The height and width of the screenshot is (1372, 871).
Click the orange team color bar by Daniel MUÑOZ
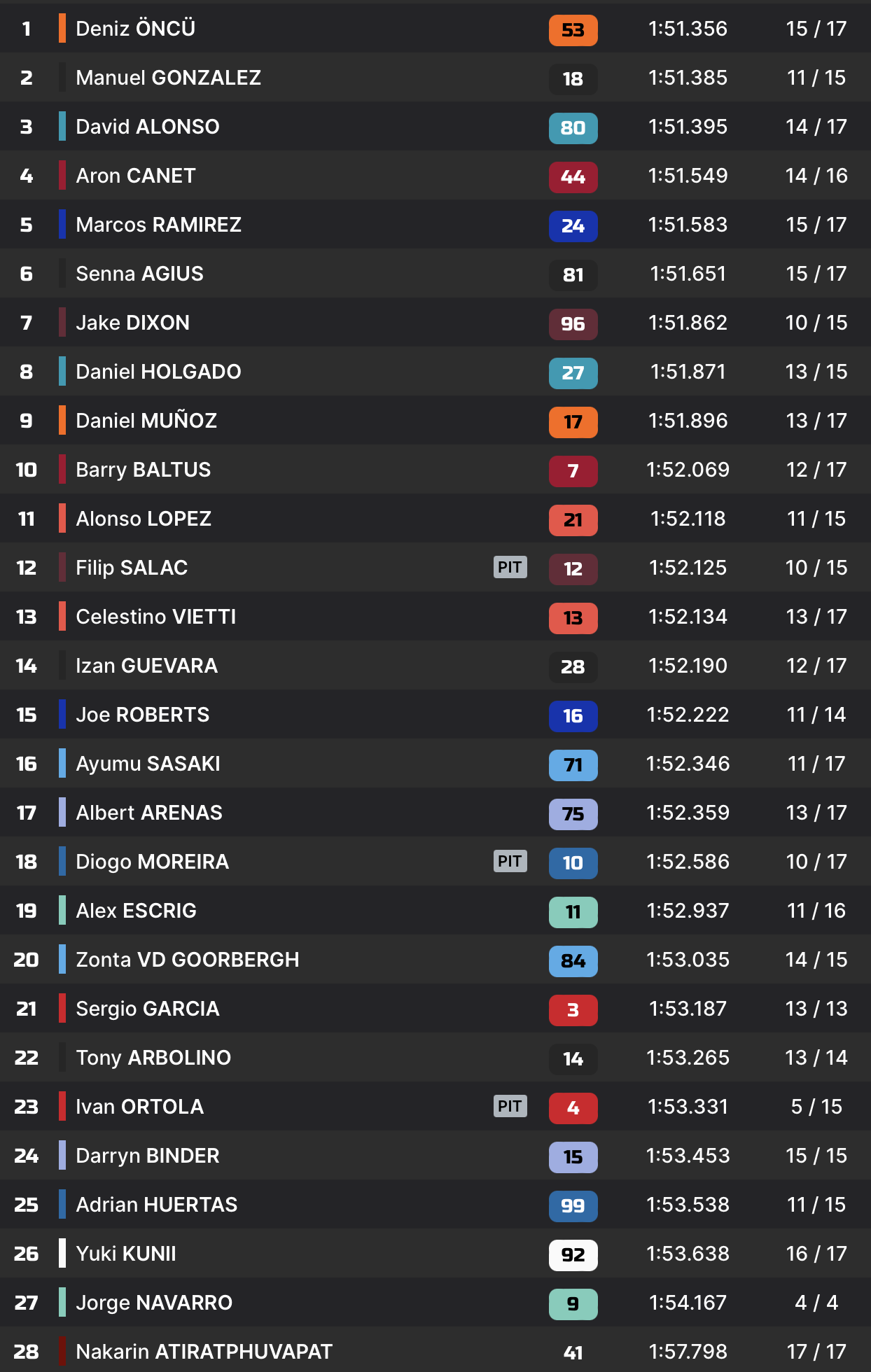click(x=62, y=421)
